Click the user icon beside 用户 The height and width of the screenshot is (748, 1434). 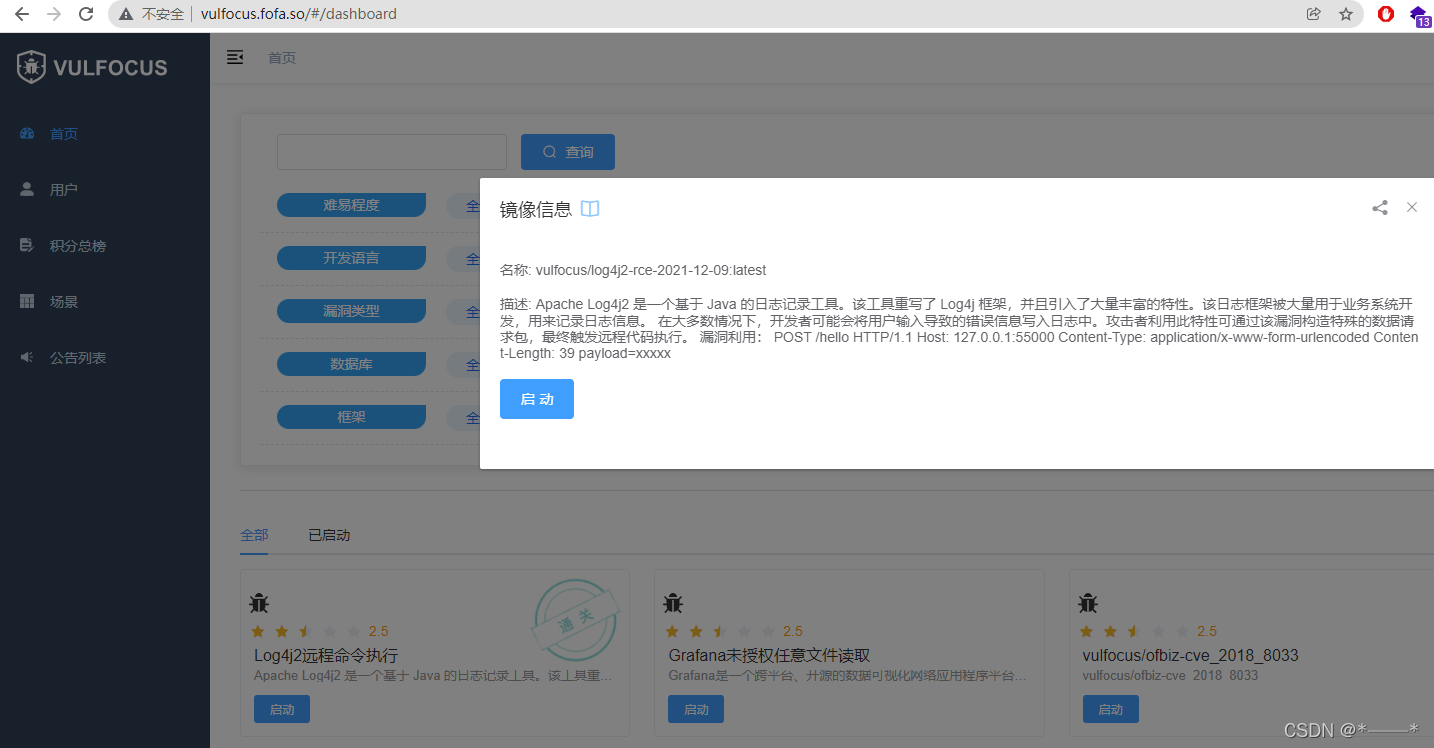point(27,189)
